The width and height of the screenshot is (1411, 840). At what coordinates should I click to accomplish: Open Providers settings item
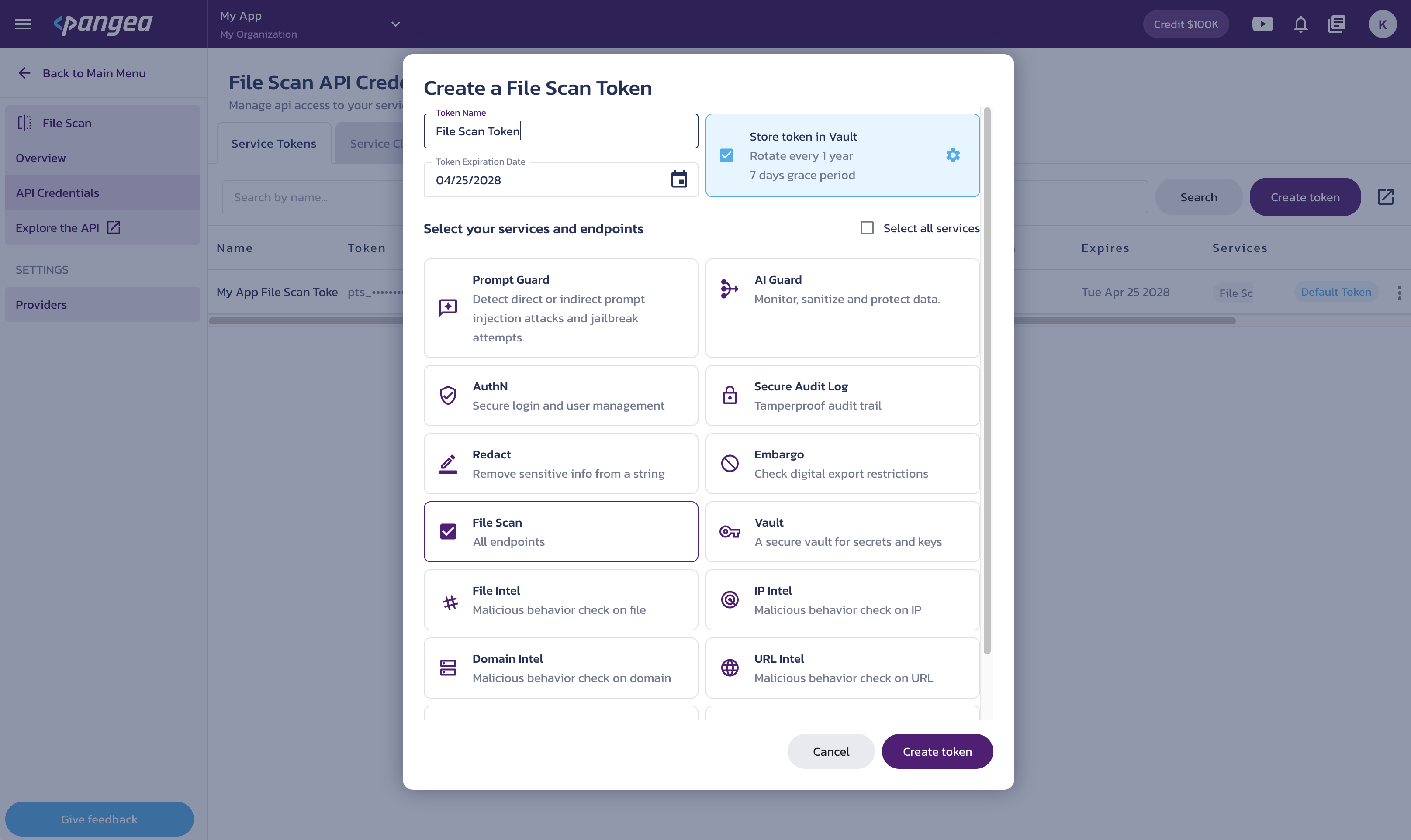[103, 305]
